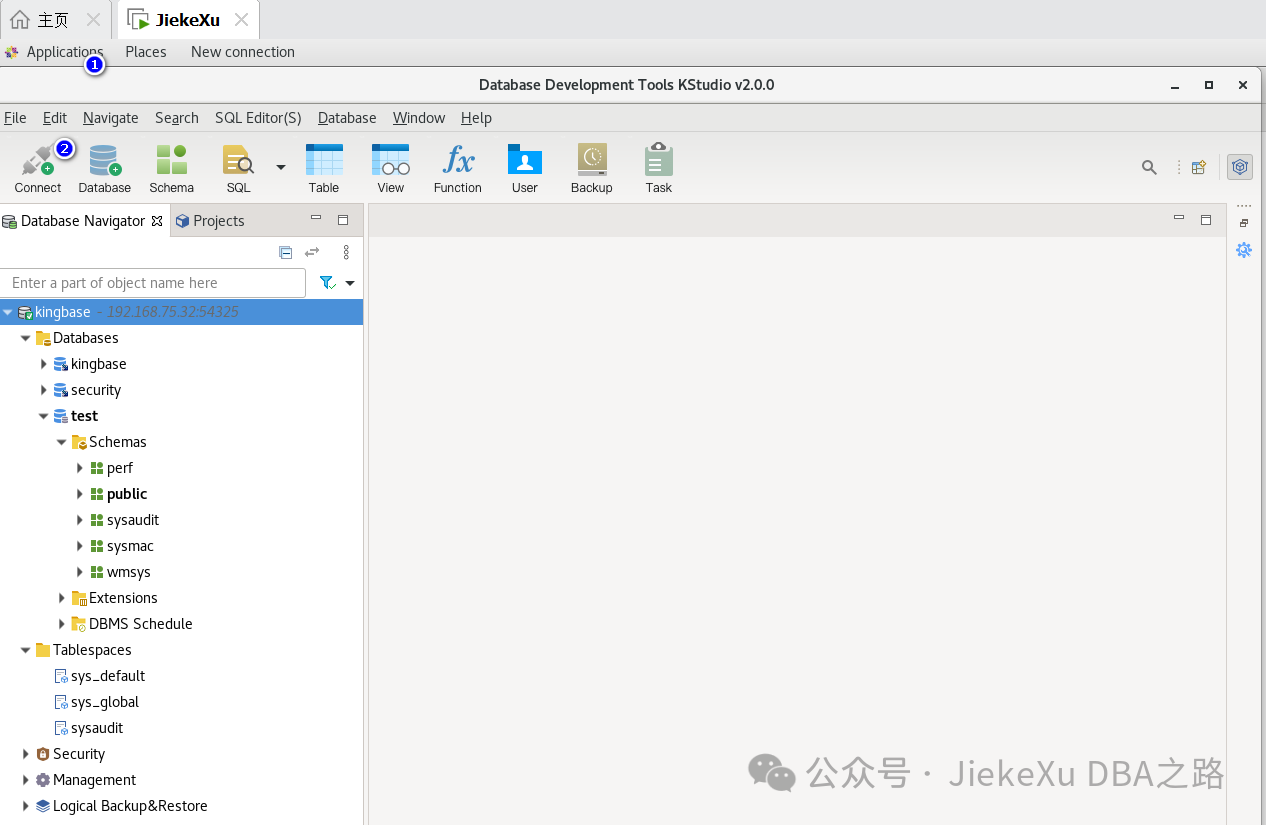
Task: Open the Applications system menu
Action: pyautogui.click(x=64, y=52)
